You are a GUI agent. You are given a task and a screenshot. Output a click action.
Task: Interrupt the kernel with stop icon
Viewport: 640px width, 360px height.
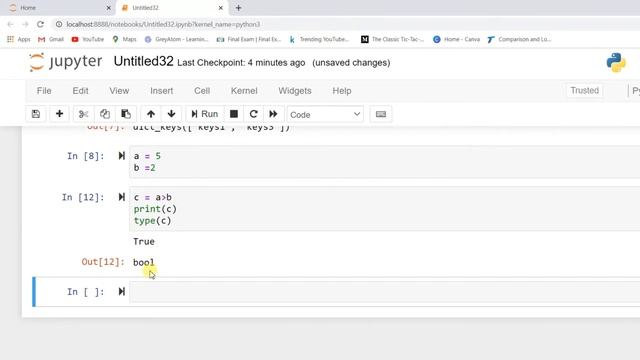tap(234, 114)
